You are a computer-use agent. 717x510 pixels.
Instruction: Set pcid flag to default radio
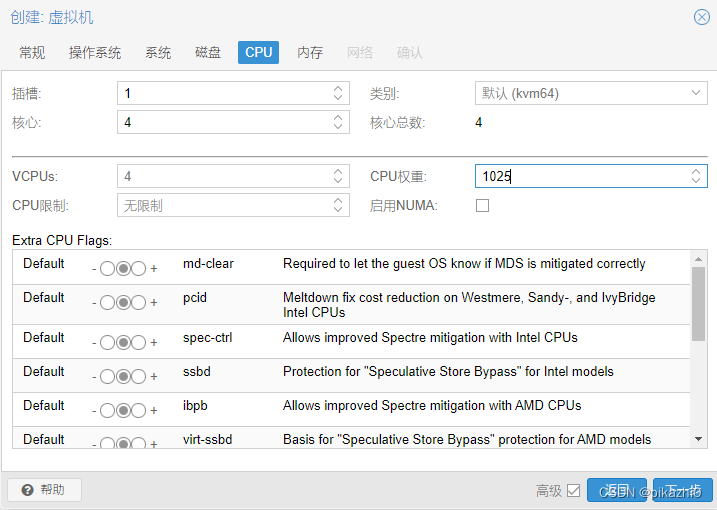123,302
